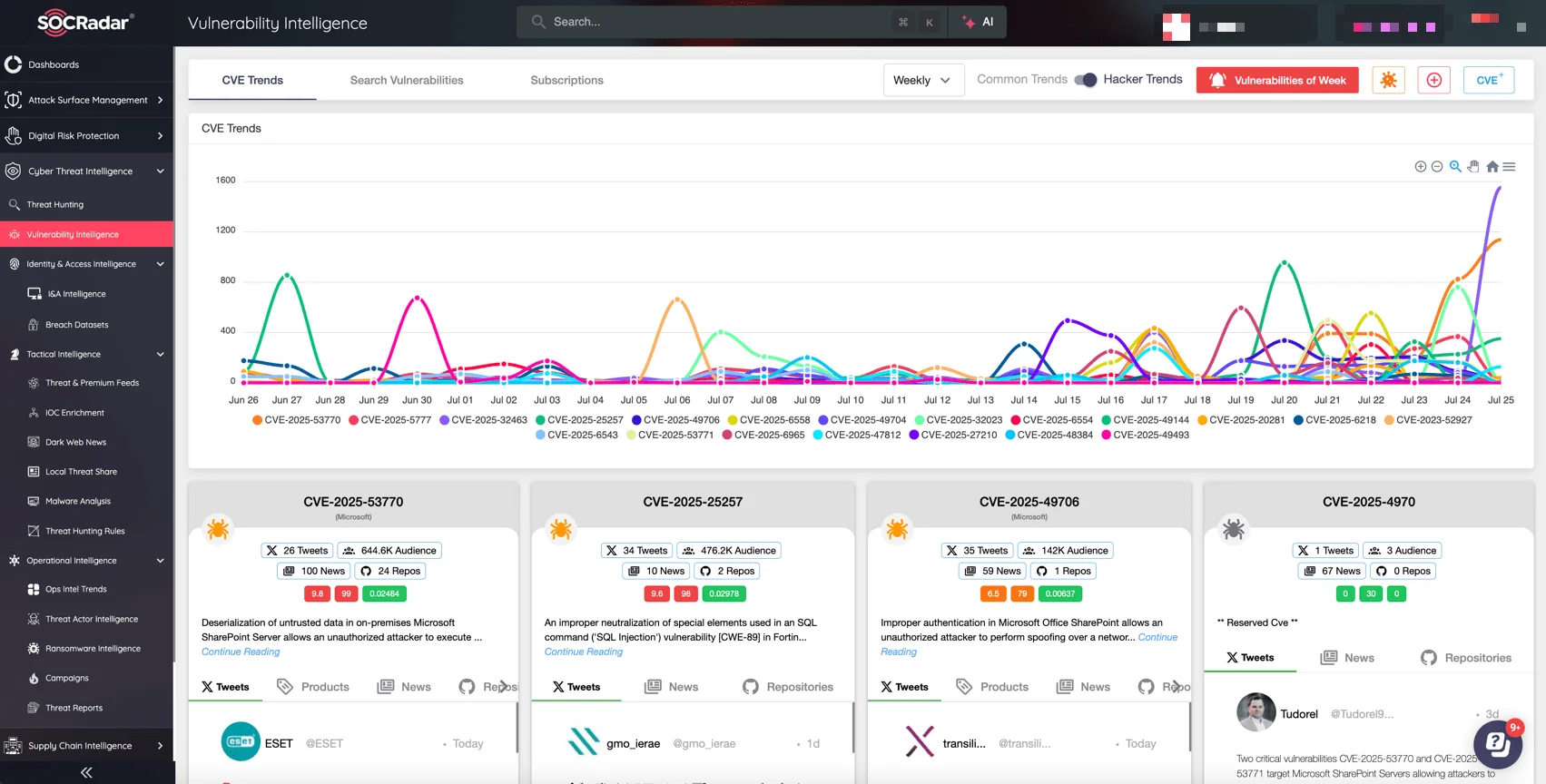Select the CVE Trends tab
The image size is (1546, 784).
tap(252, 80)
